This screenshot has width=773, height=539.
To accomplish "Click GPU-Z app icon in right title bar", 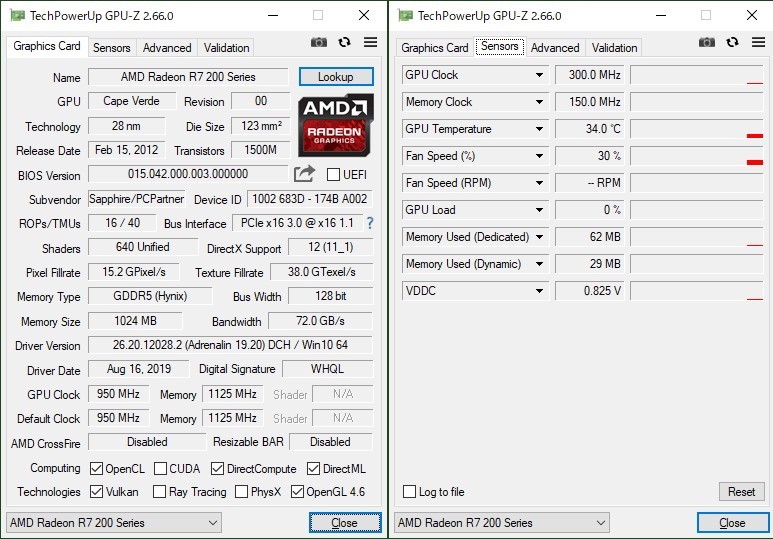I will pyautogui.click(x=406, y=15).
